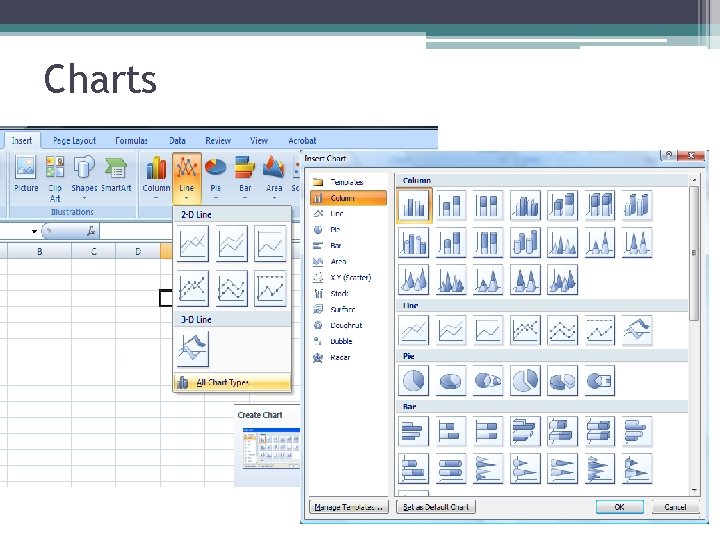Select column D header
Image resolution: width=720 pixels, height=540 pixels.
pyautogui.click(x=138, y=251)
